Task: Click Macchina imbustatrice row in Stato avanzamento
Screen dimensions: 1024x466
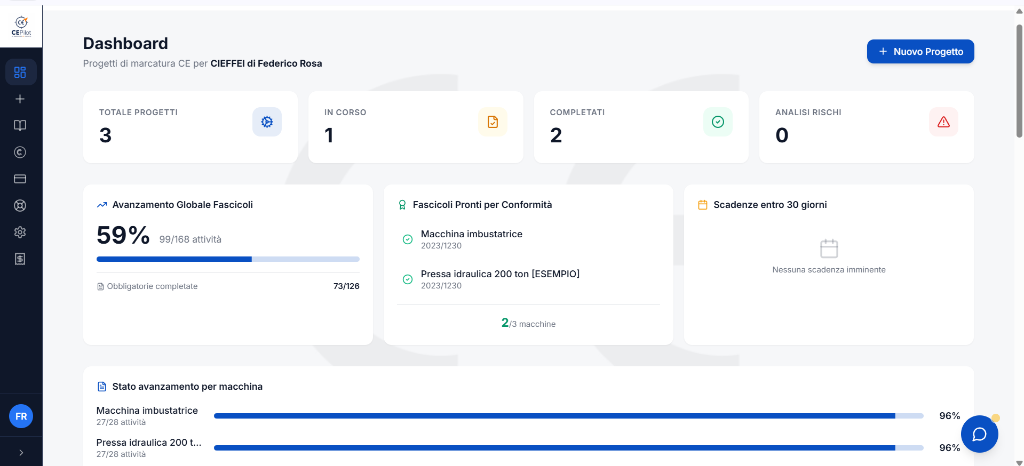Action: (x=528, y=416)
